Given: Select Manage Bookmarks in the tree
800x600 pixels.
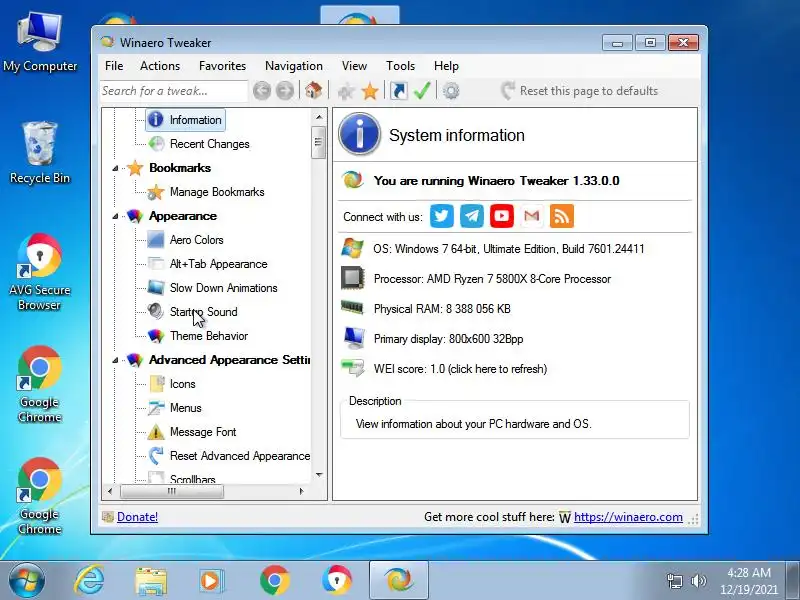Looking at the screenshot, I should (217, 192).
